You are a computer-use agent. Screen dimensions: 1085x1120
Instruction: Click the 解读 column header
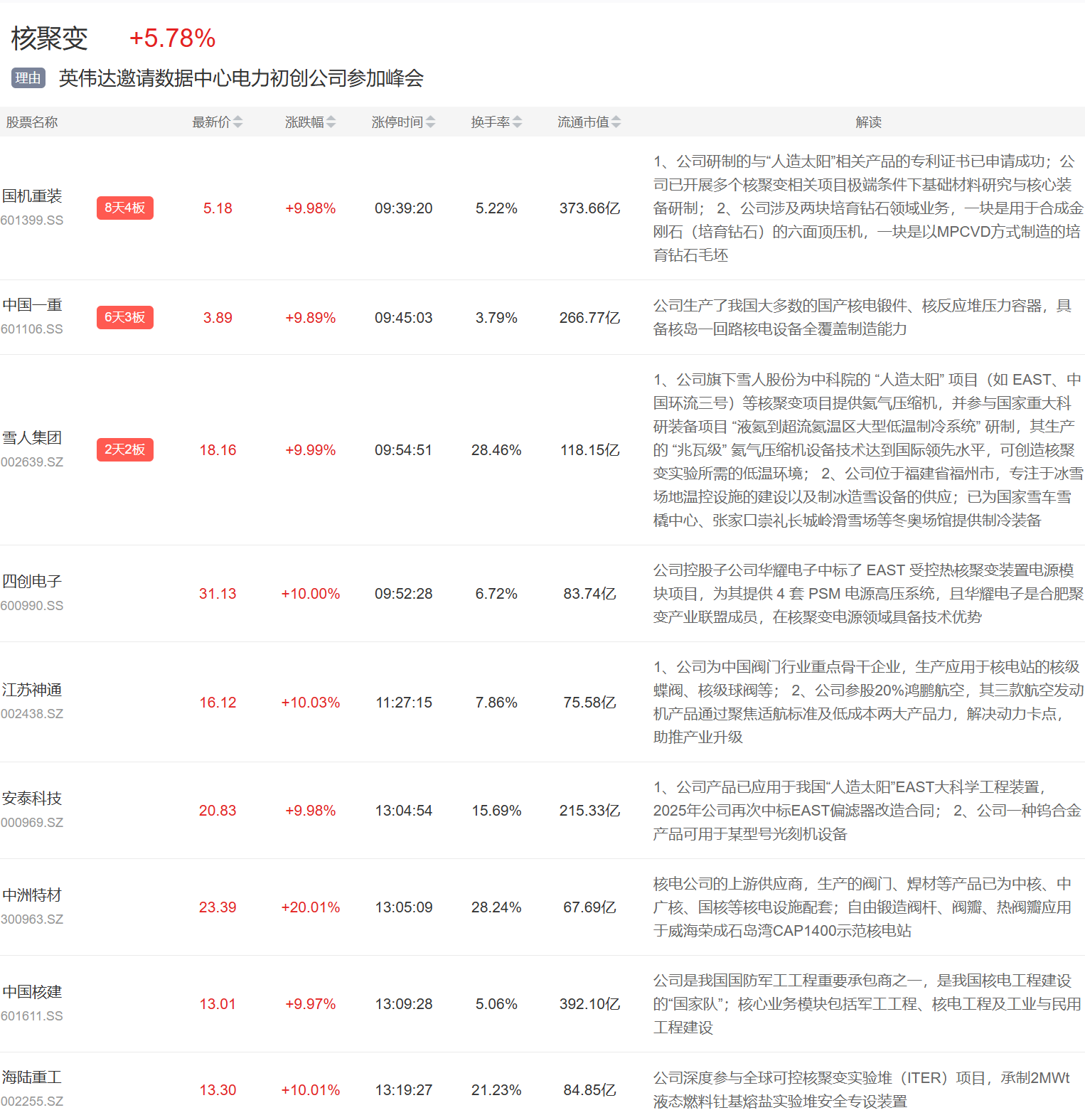coord(868,122)
